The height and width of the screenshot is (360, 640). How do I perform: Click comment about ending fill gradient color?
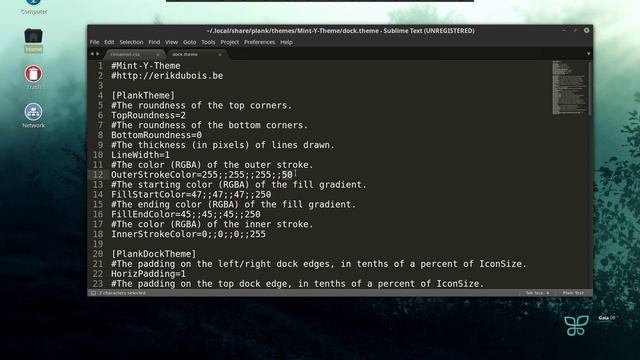(233, 204)
